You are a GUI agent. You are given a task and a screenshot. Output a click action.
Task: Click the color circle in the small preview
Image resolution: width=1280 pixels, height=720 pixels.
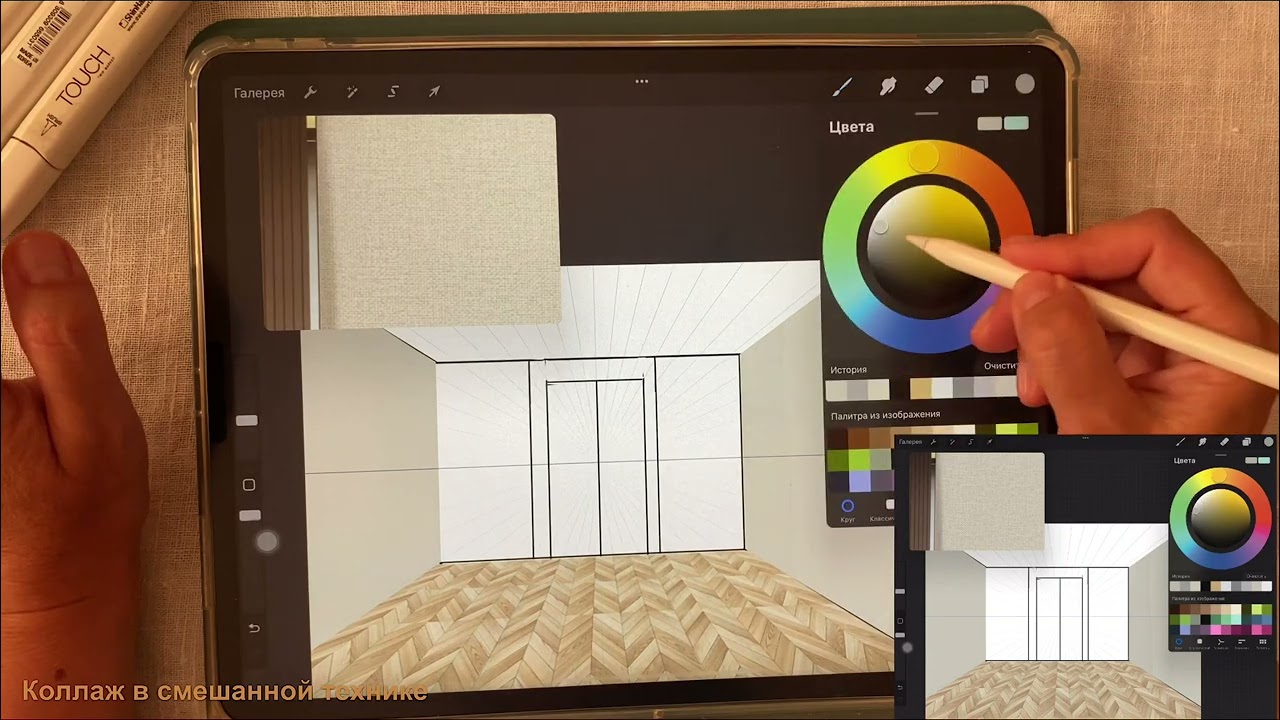(1268, 441)
